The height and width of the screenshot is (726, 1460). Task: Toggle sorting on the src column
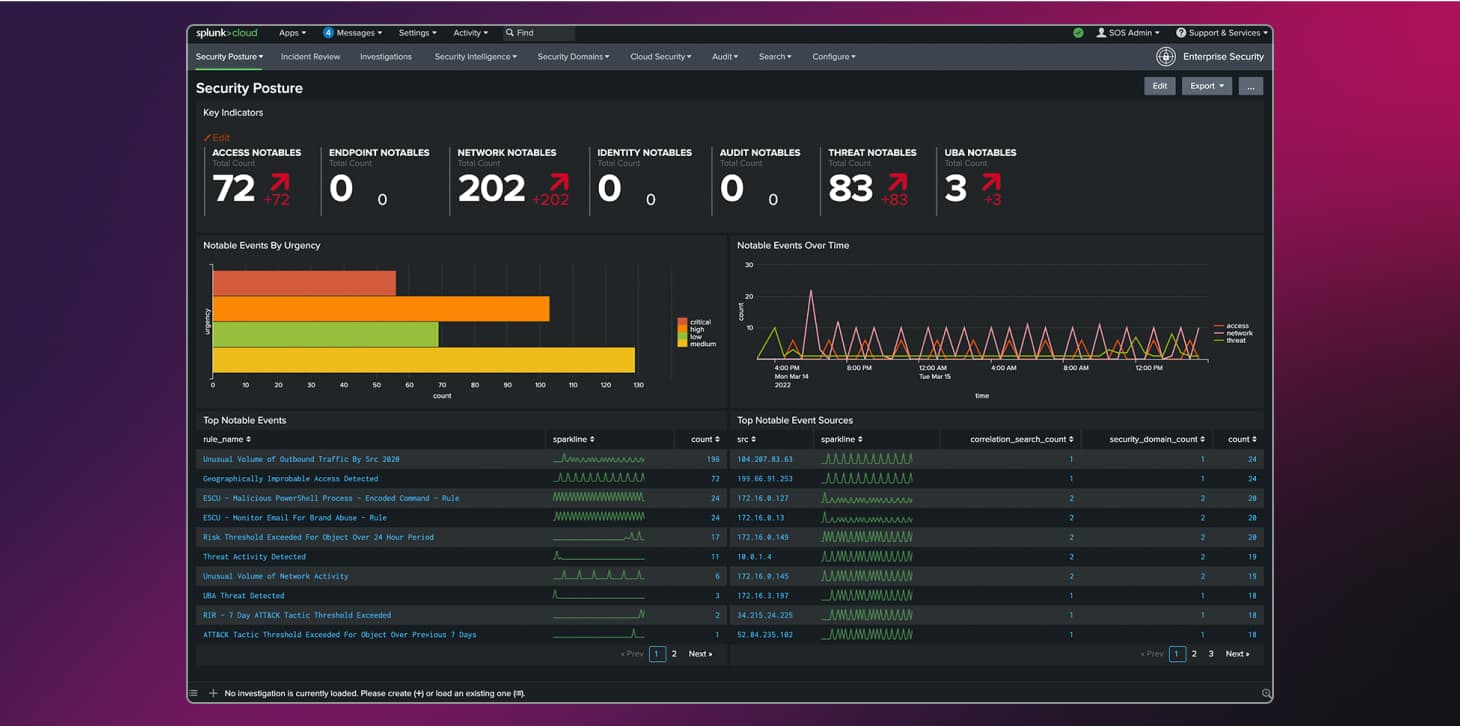point(745,439)
